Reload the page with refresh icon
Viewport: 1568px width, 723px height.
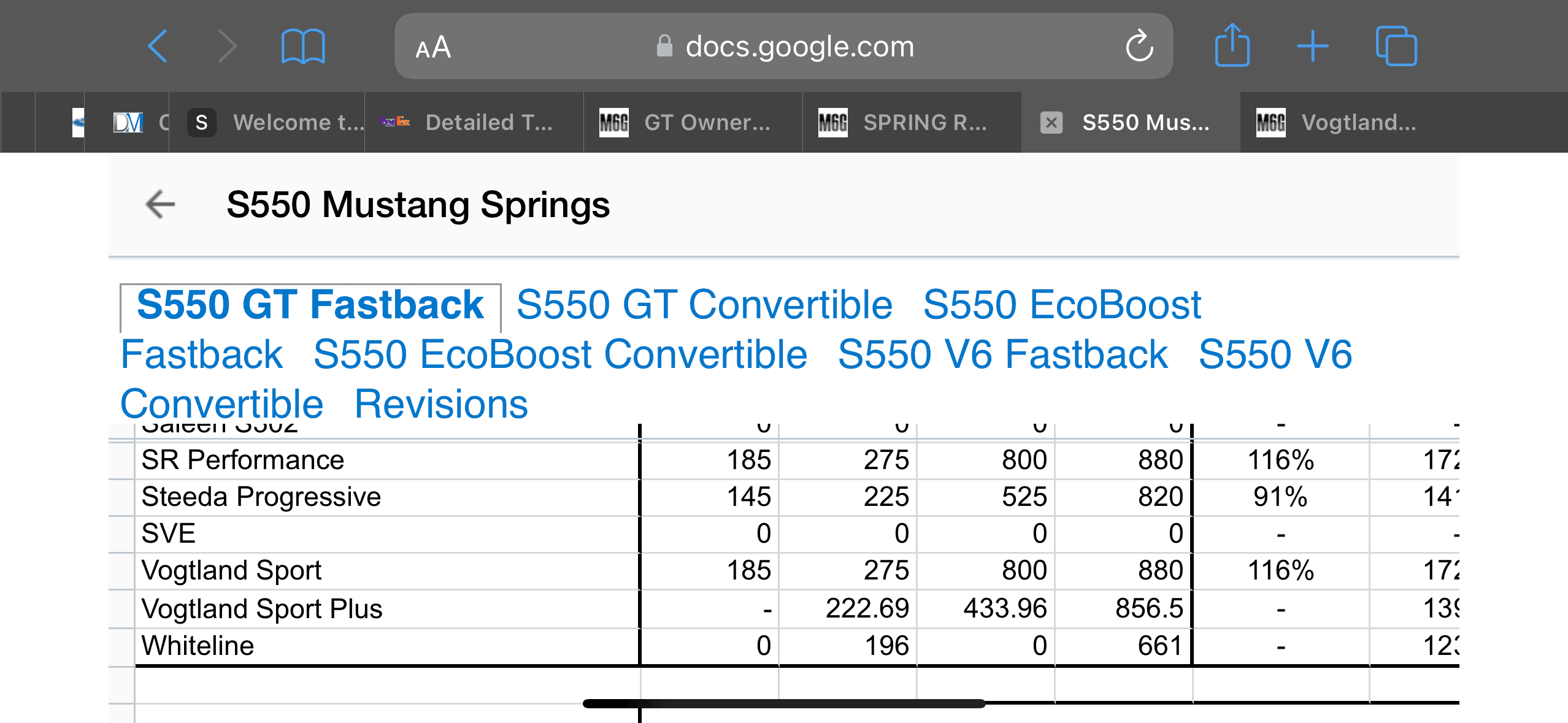[1139, 45]
